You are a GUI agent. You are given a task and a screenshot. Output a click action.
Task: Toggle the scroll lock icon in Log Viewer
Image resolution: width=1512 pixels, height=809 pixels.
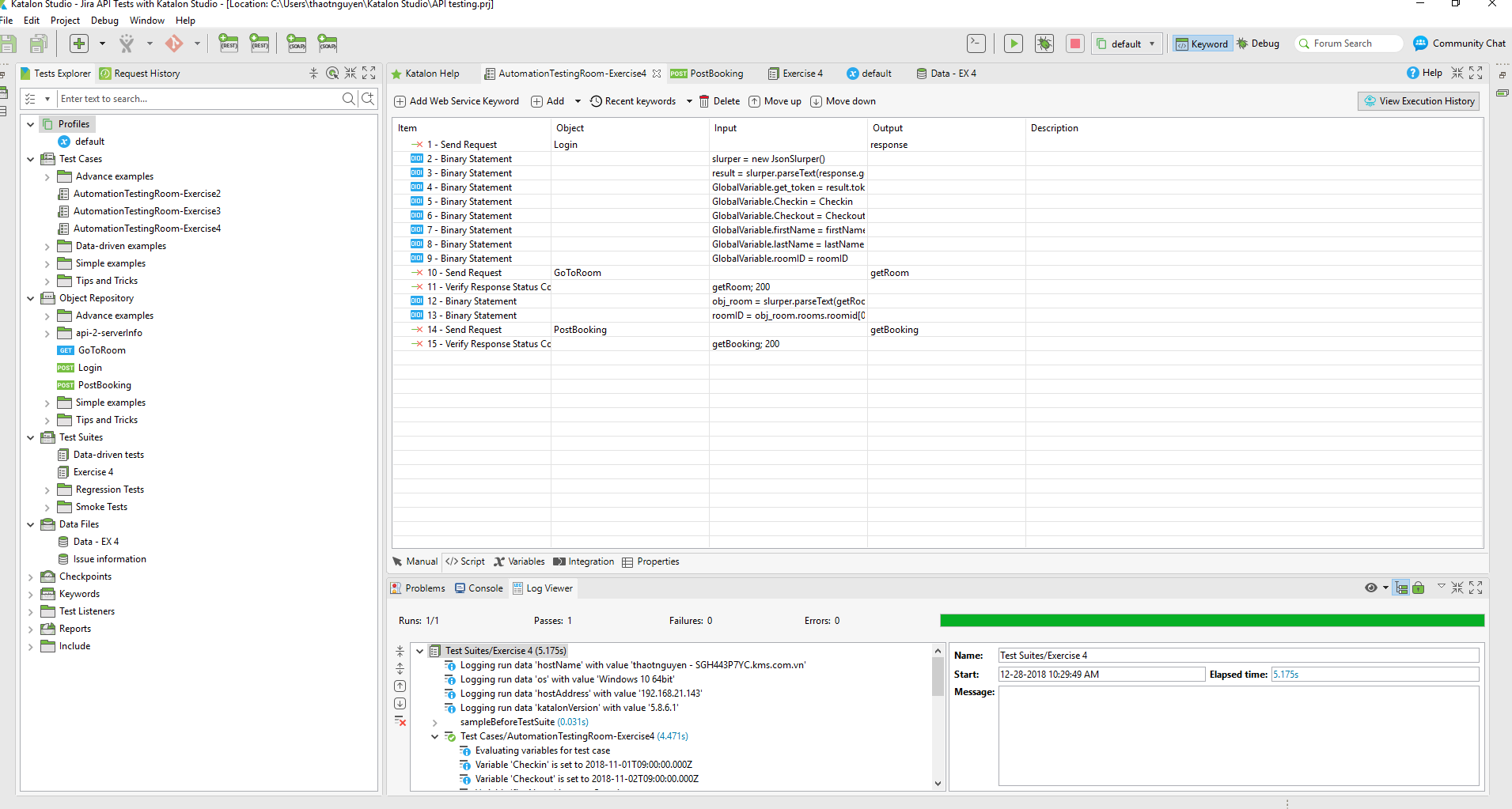[1419, 588]
